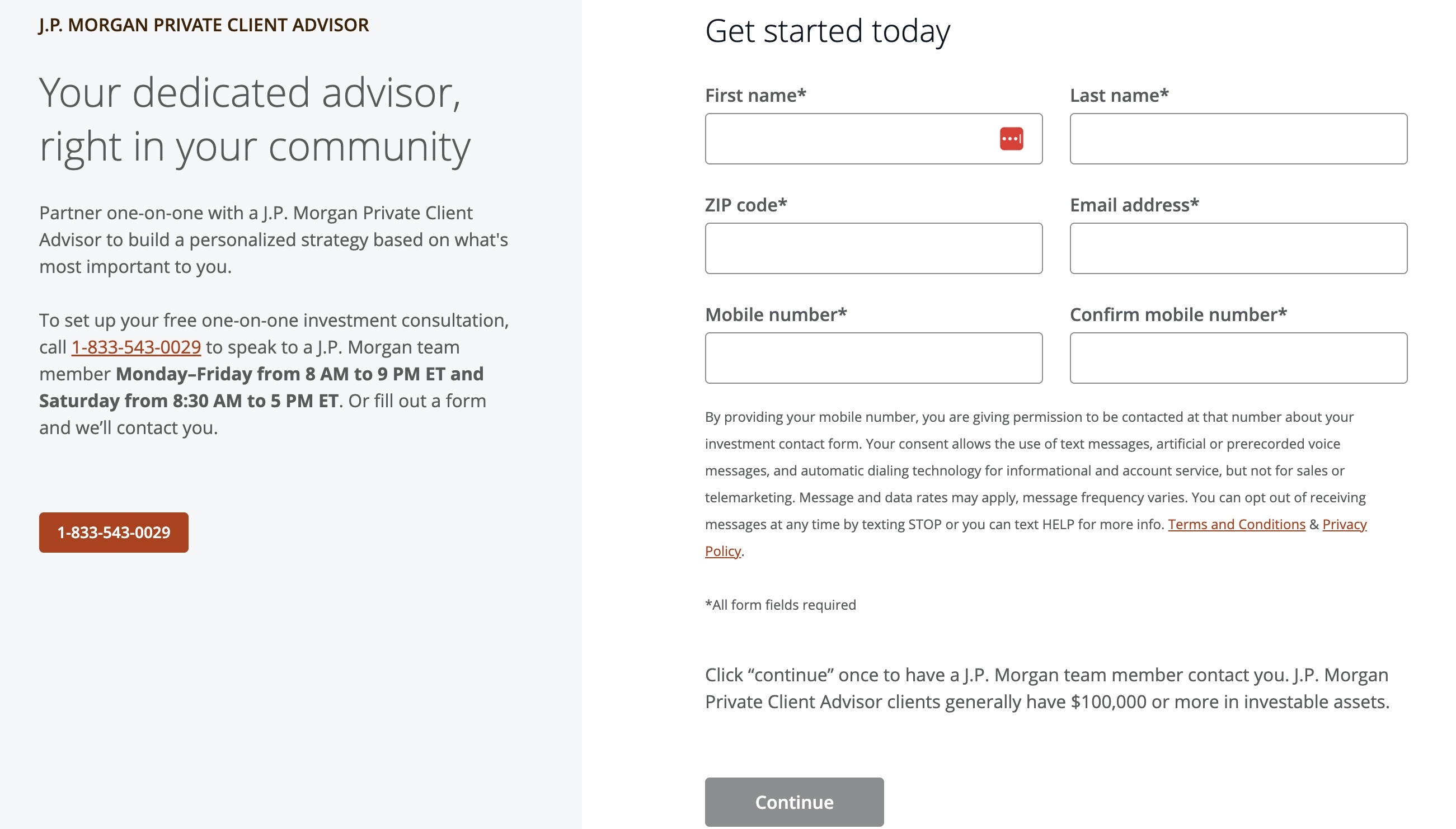This screenshot has width=1456, height=829.
Task: Open the Terms and Conditions link
Action: tap(1236, 524)
